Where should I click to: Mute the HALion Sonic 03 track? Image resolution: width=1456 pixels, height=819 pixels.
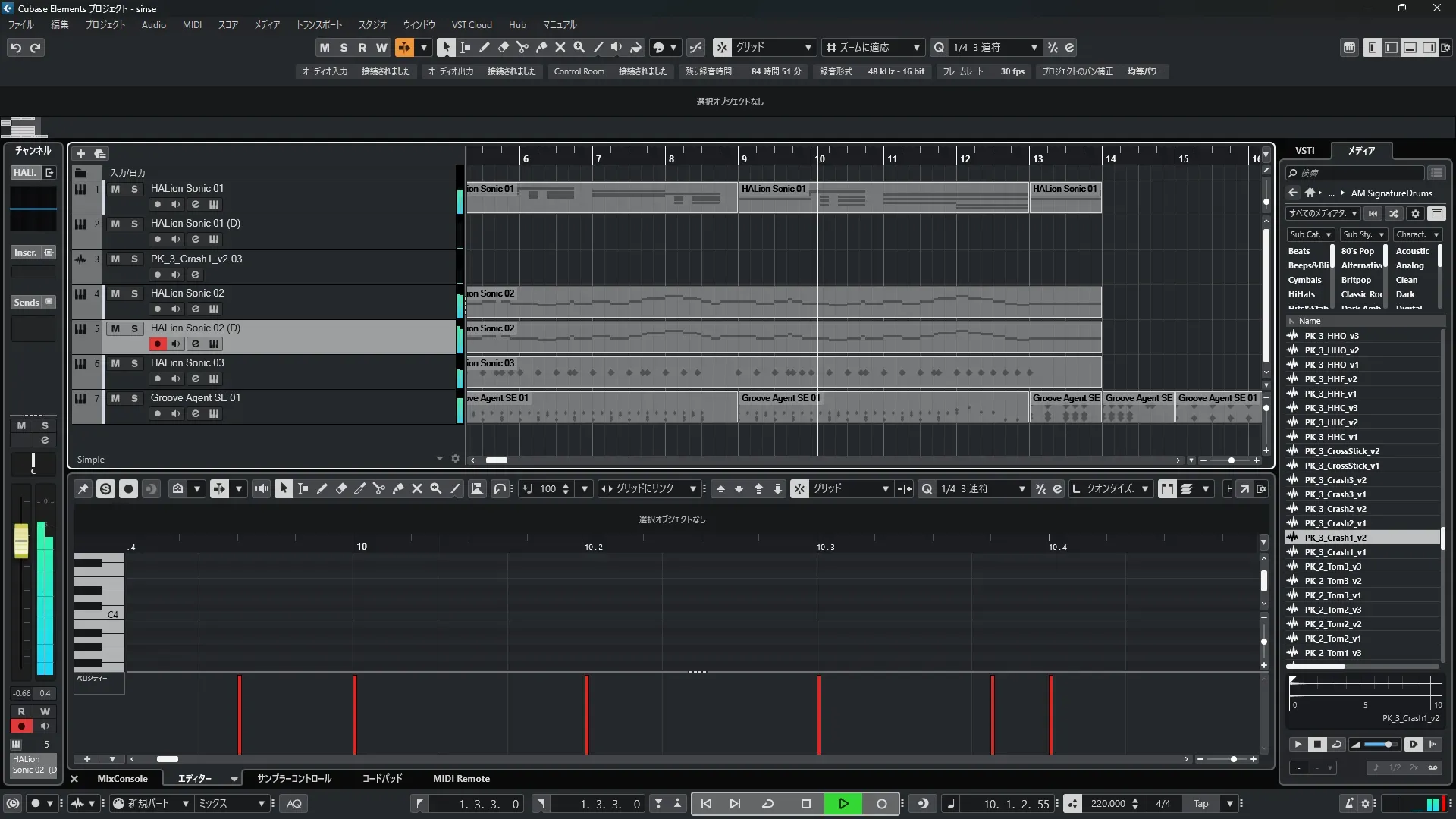pos(115,363)
